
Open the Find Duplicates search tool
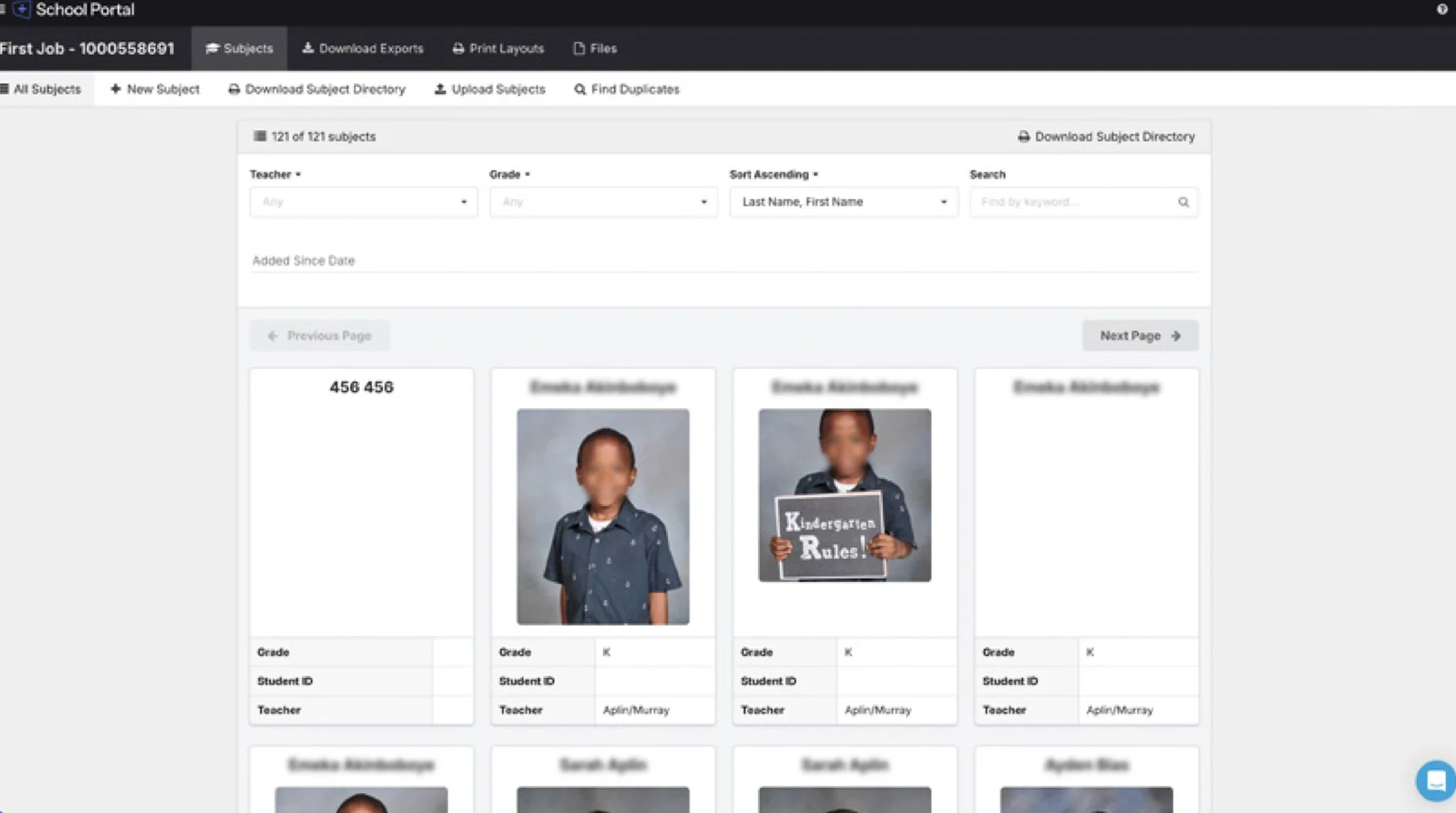click(x=627, y=89)
